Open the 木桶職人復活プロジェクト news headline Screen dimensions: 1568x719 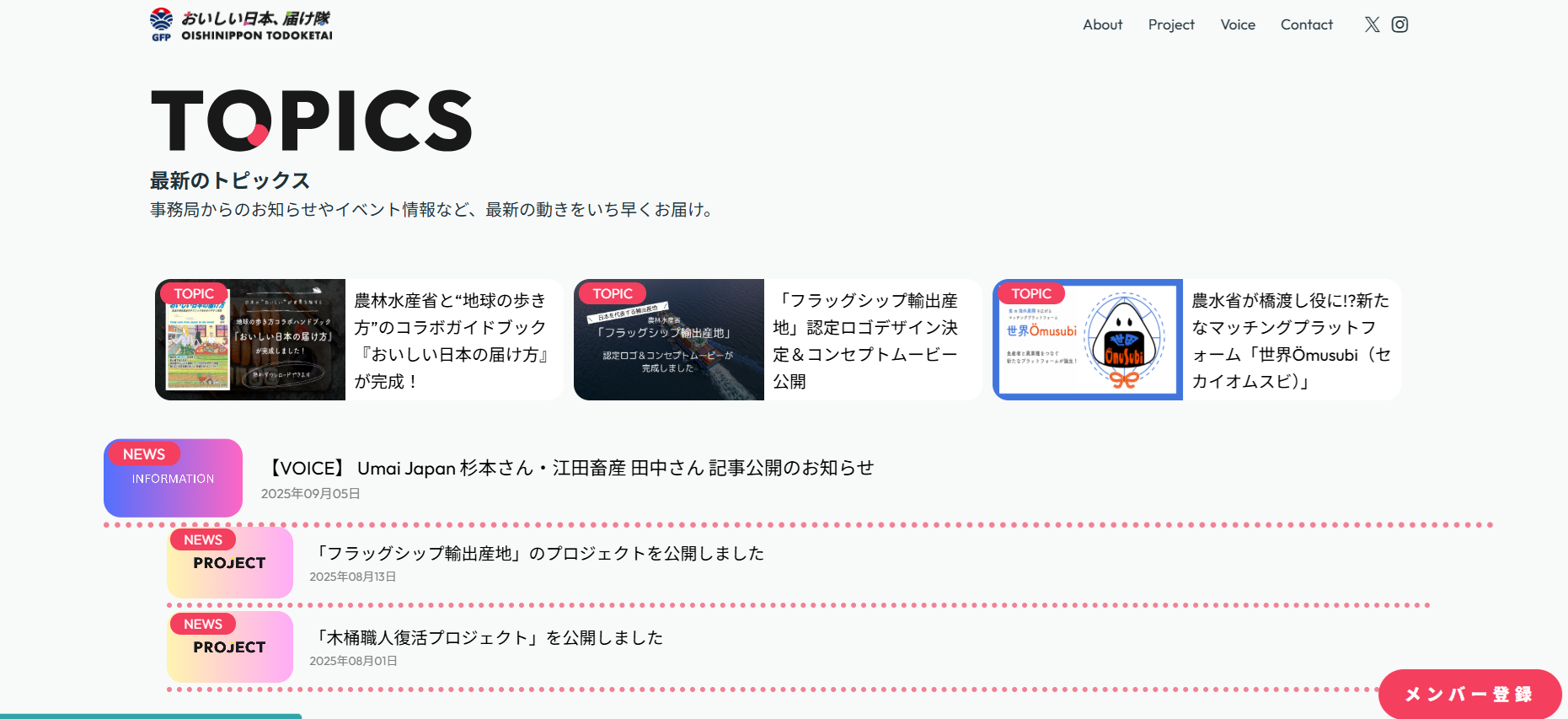pos(490,637)
